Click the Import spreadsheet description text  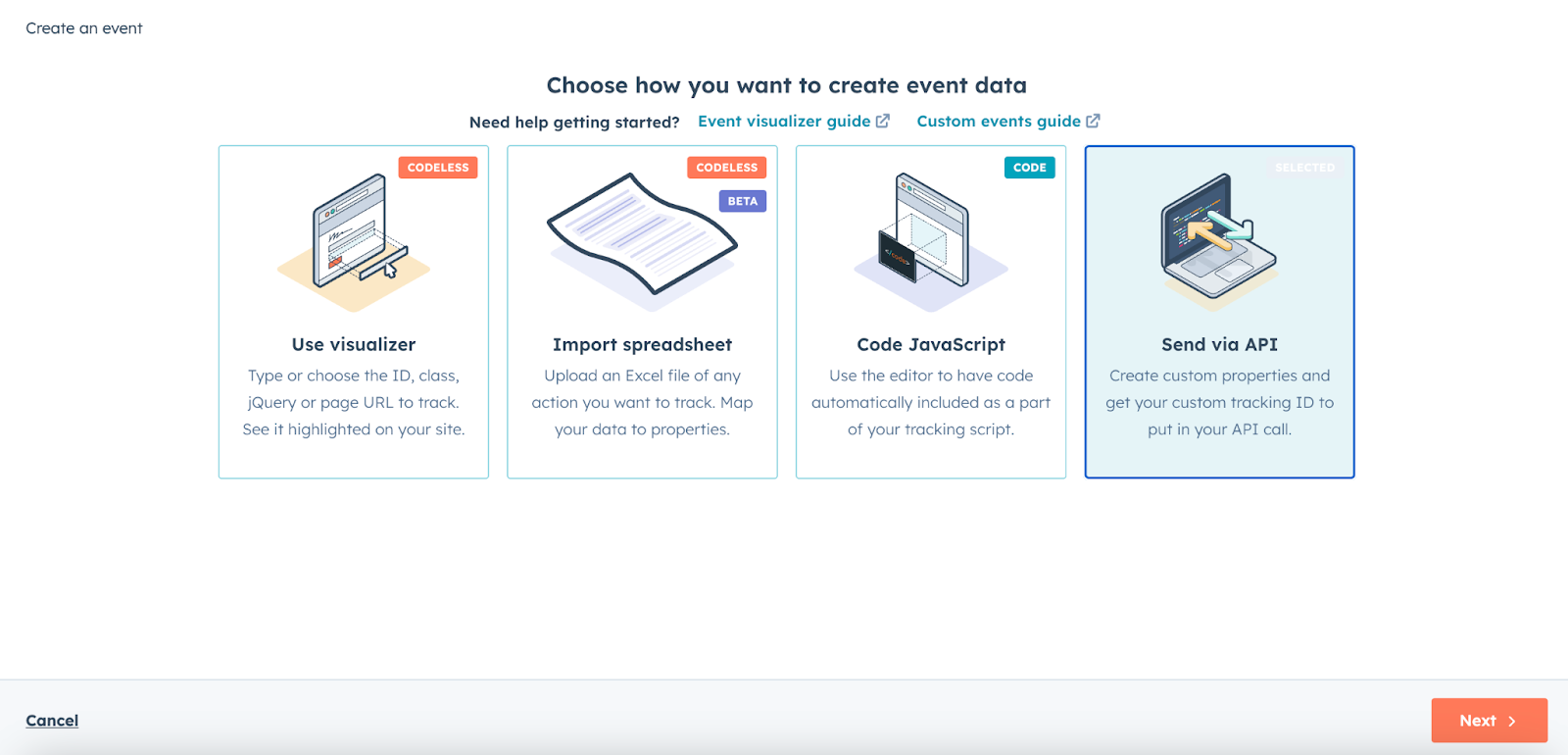coord(642,402)
